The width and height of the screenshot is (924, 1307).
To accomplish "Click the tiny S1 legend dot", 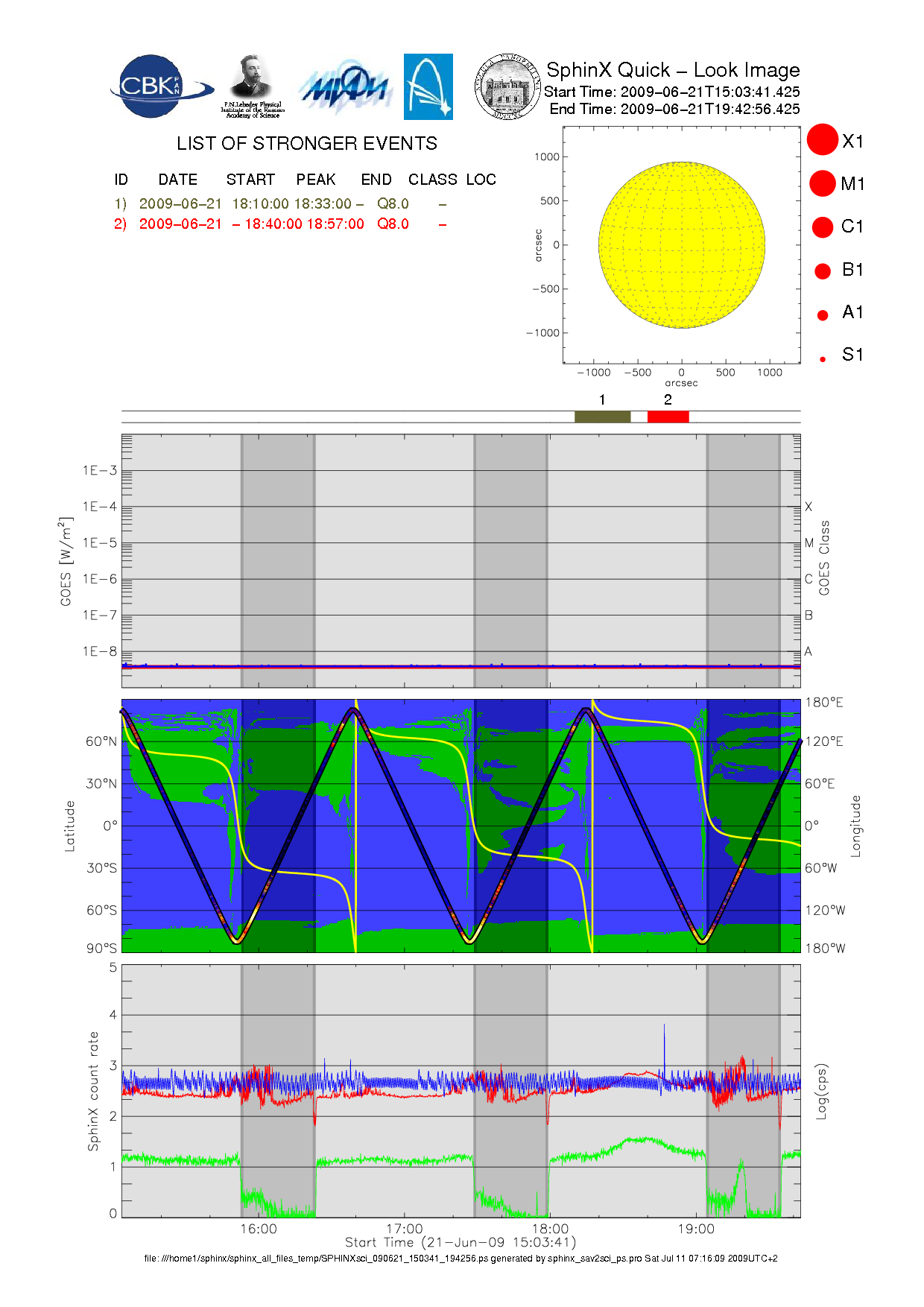I will tap(823, 359).
